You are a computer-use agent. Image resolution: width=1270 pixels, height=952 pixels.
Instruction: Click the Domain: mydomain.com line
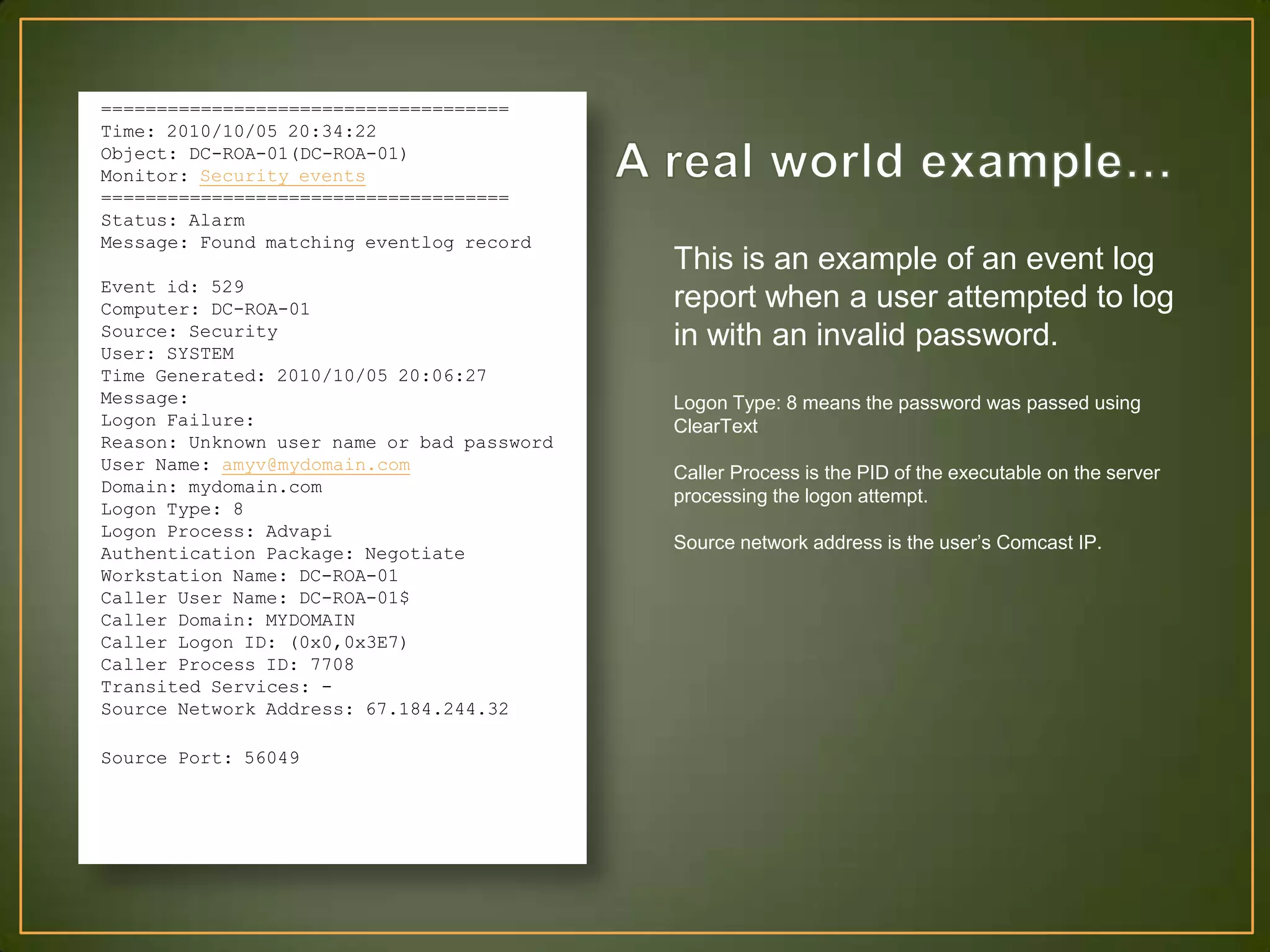pyautogui.click(x=211, y=487)
